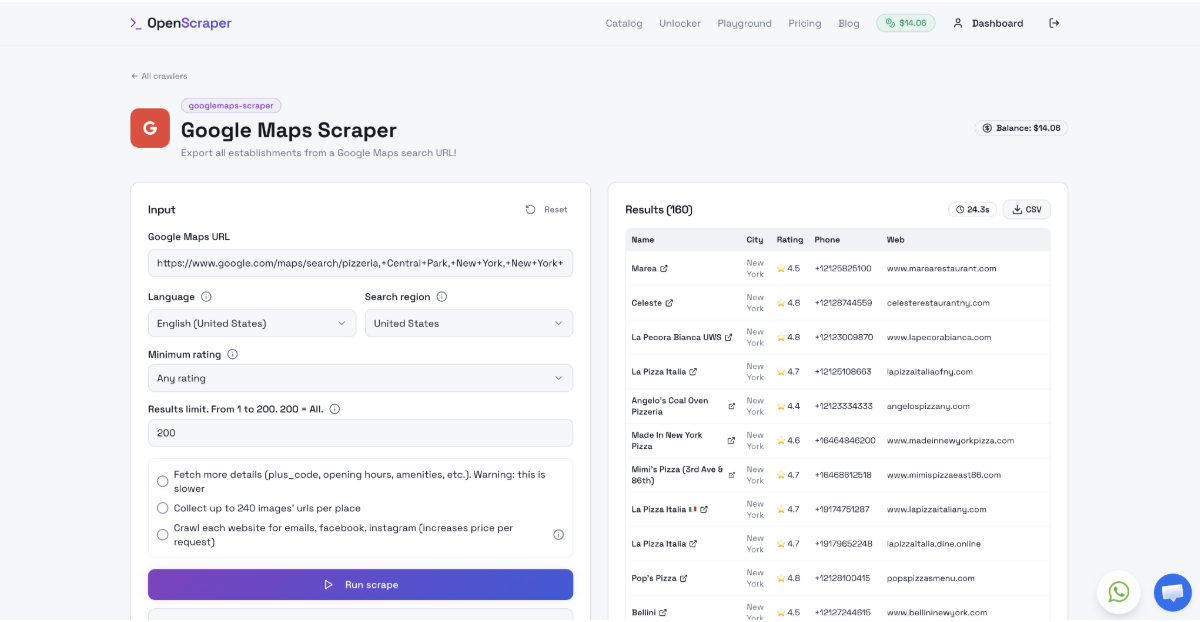Click the Name column header

point(643,240)
